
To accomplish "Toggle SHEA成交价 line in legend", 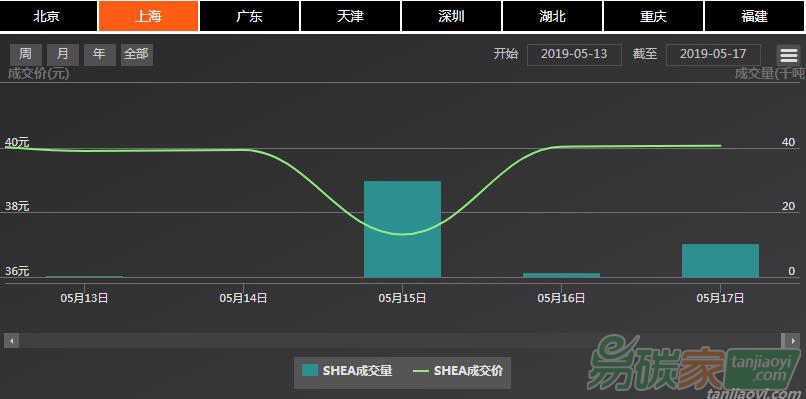I will tap(459, 371).
